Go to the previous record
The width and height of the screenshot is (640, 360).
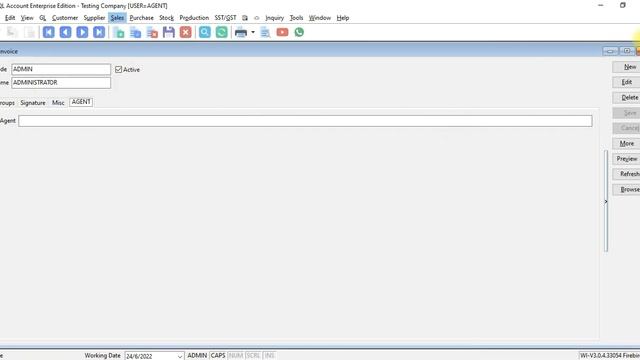pos(65,32)
